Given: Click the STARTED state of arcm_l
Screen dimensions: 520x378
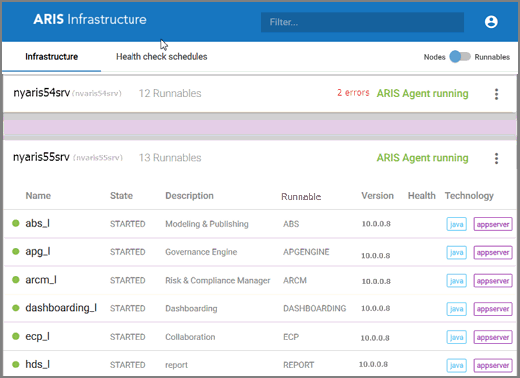Looking at the screenshot, I should [128, 280].
